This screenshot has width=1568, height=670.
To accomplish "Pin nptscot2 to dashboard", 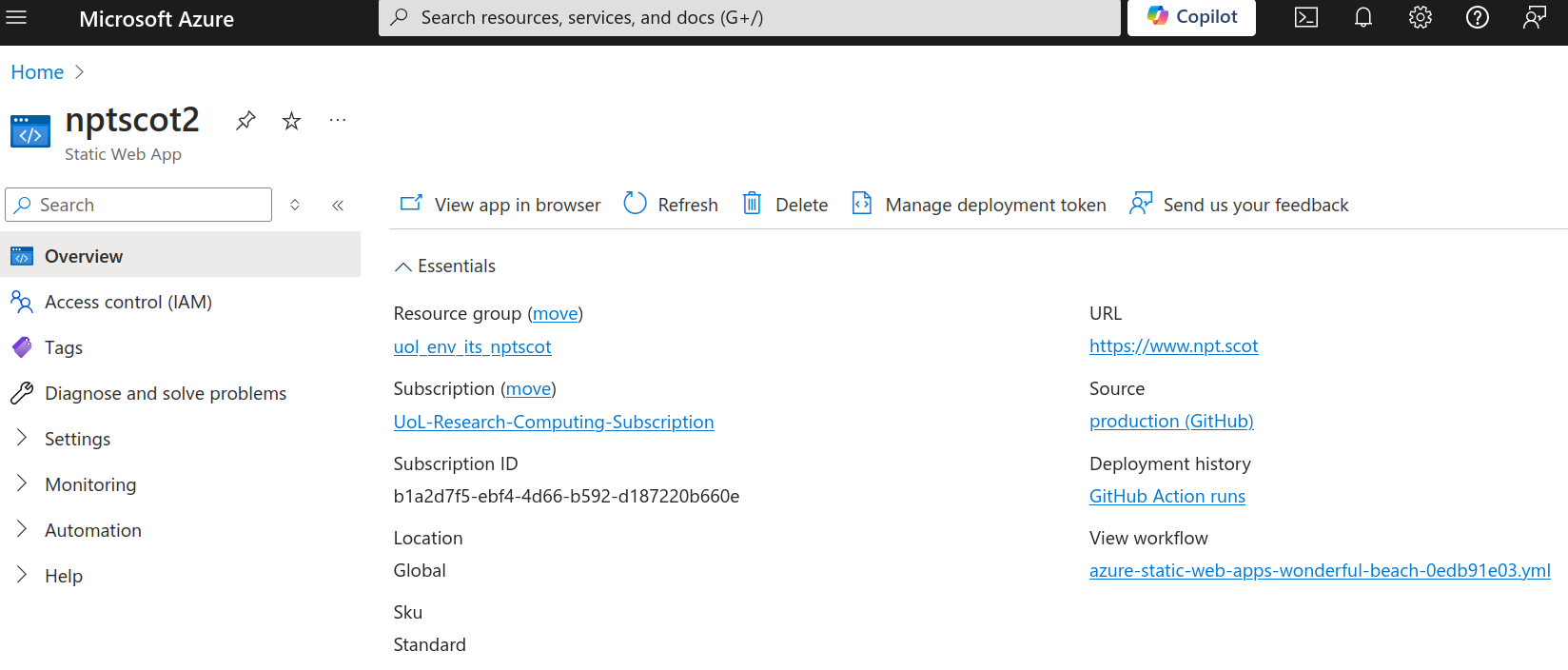I will pos(245,121).
